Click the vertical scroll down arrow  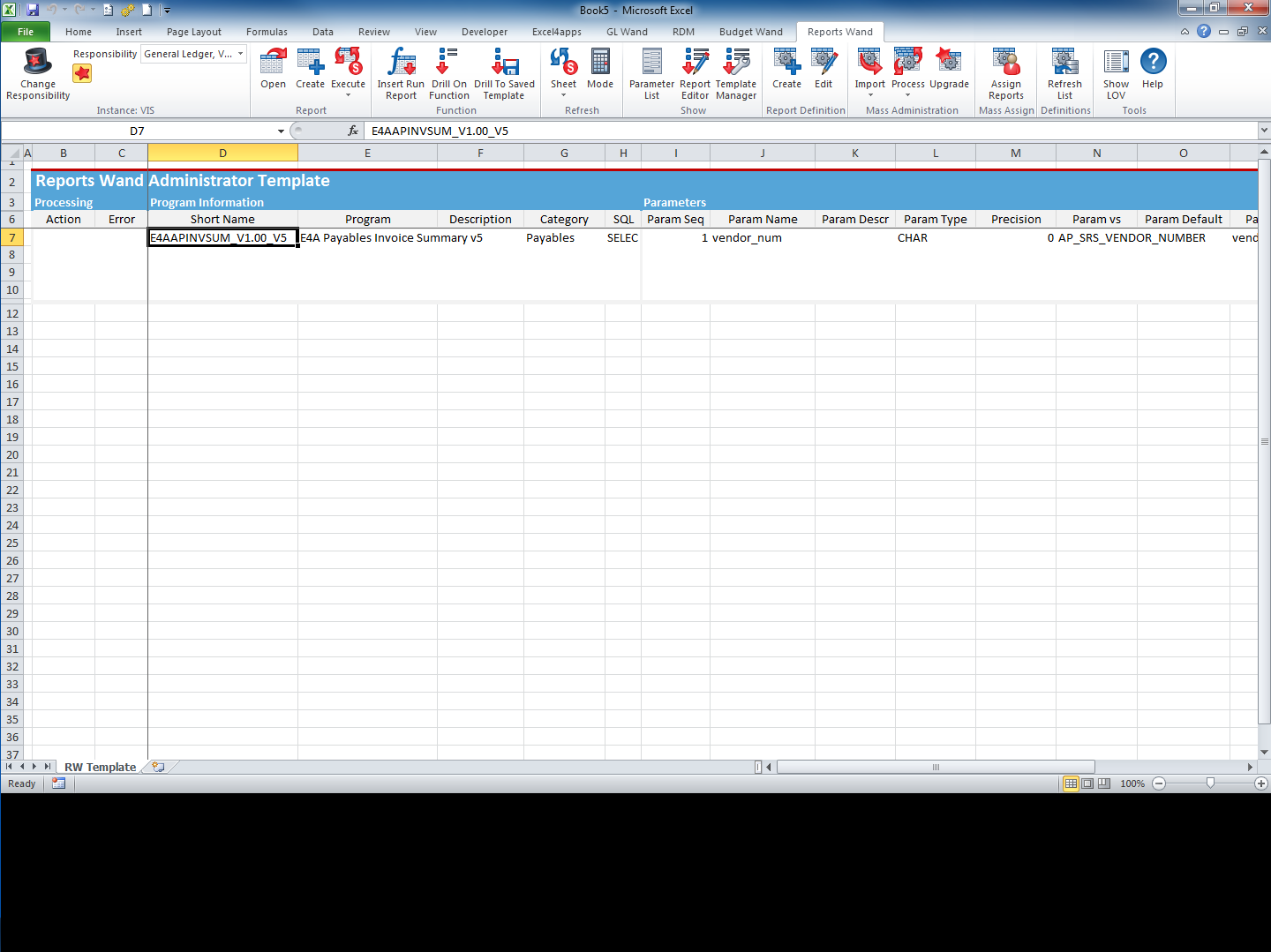[1264, 752]
